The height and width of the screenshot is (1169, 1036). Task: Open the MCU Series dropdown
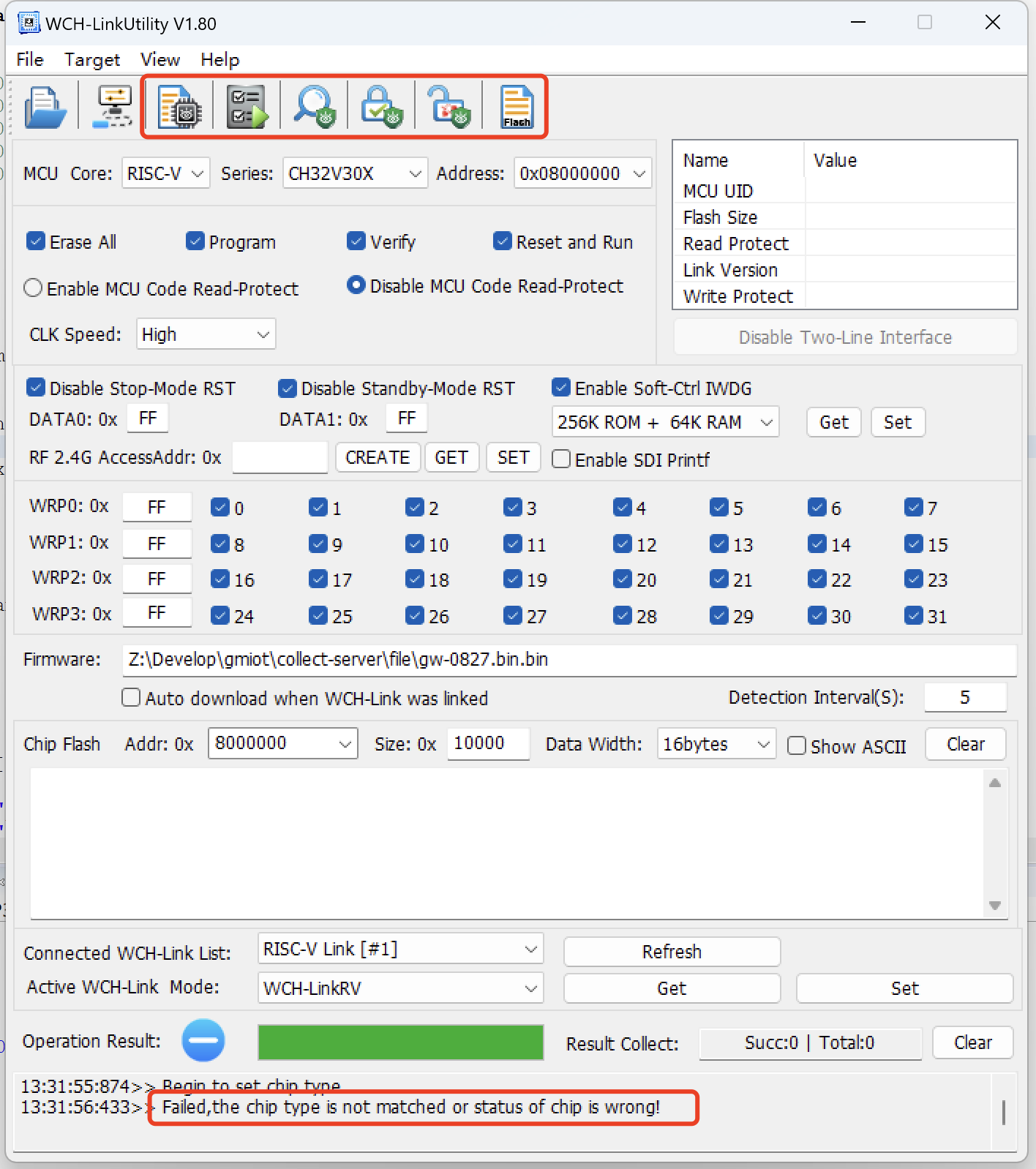pyautogui.click(x=355, y=173)
